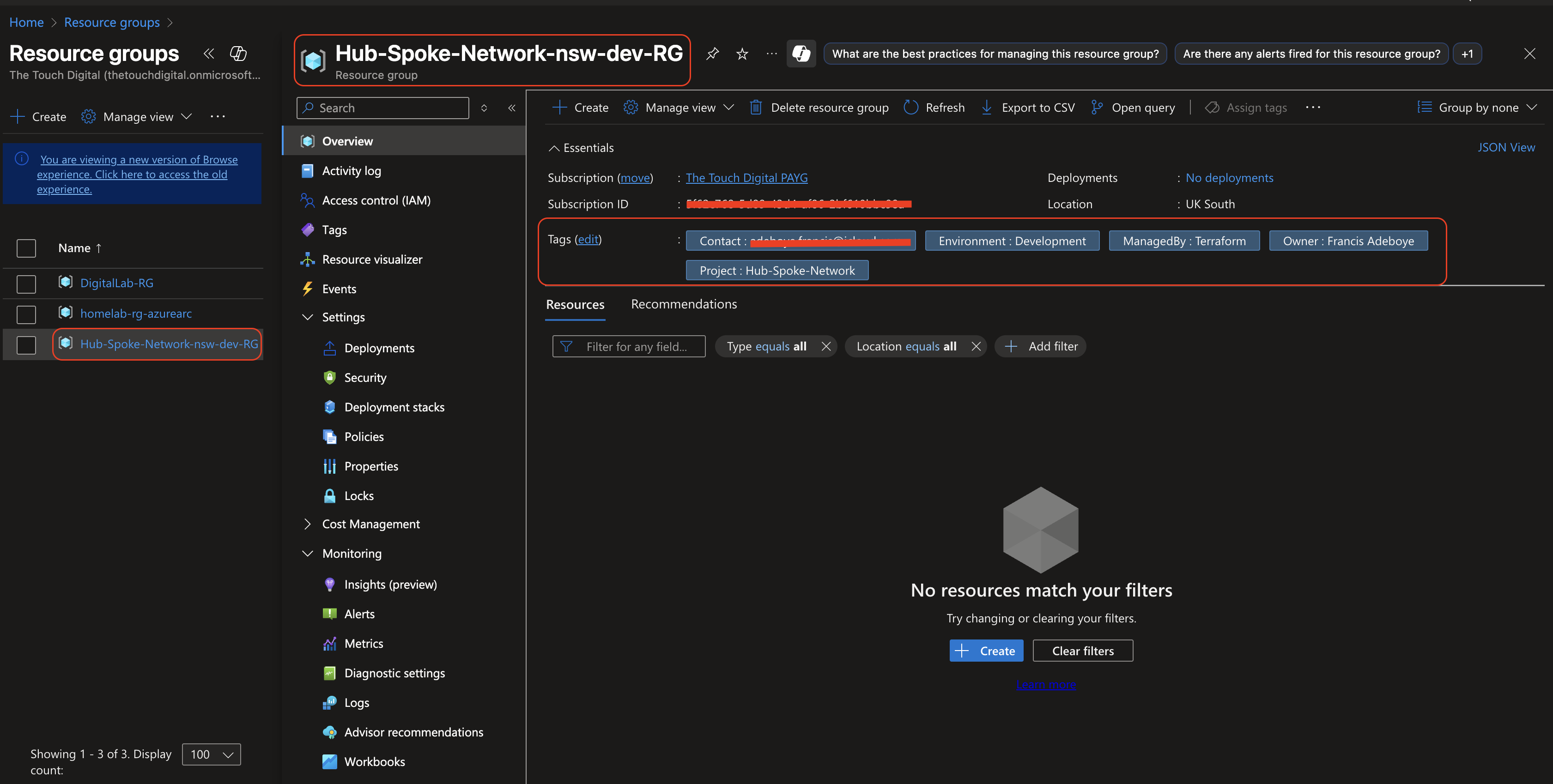Open the Group by none dropdown
The width and height of the screenshot is (1553, 784).
click(1477, 107)
